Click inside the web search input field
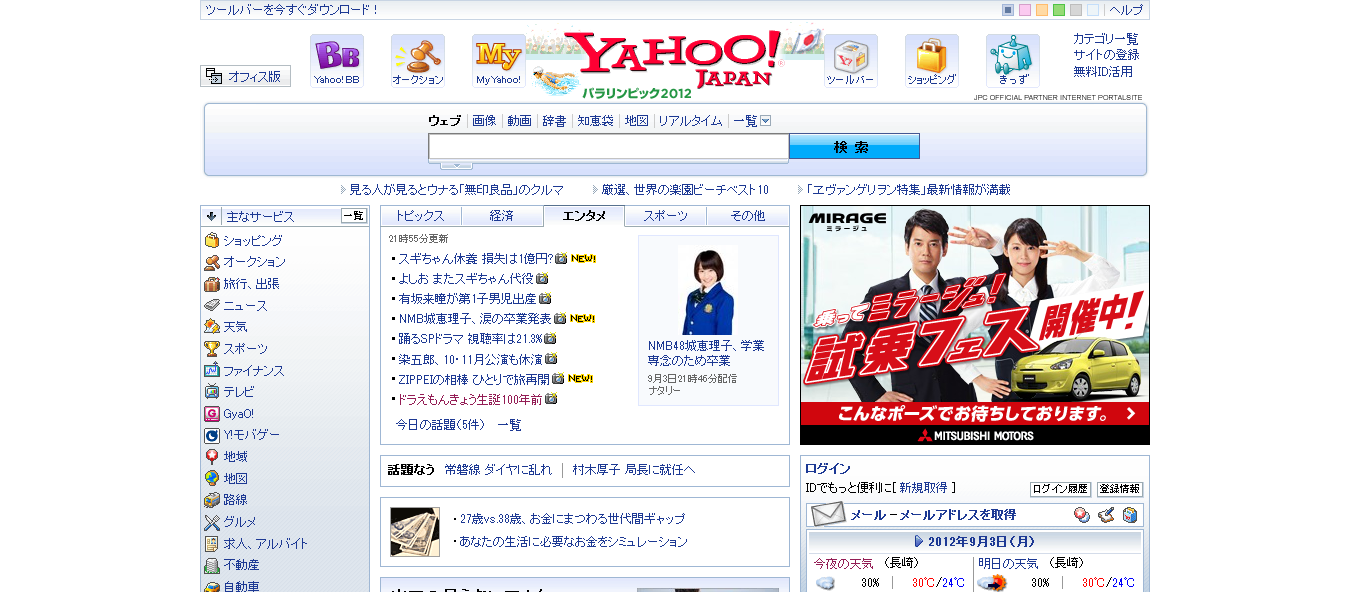The width and height of the screenshot is (1349, 592). click(609, 147)
